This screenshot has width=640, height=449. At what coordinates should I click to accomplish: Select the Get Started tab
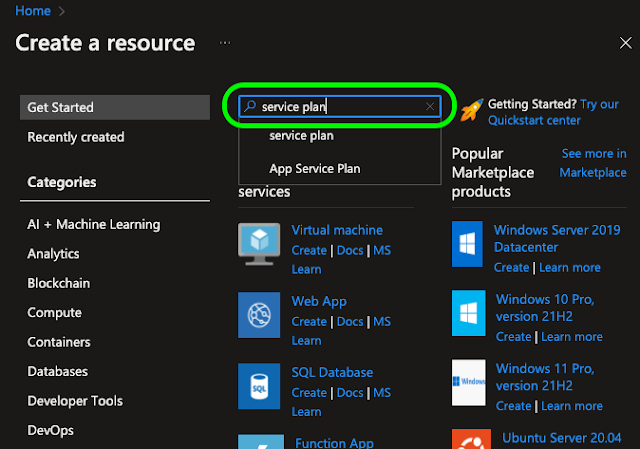[115, 107]
